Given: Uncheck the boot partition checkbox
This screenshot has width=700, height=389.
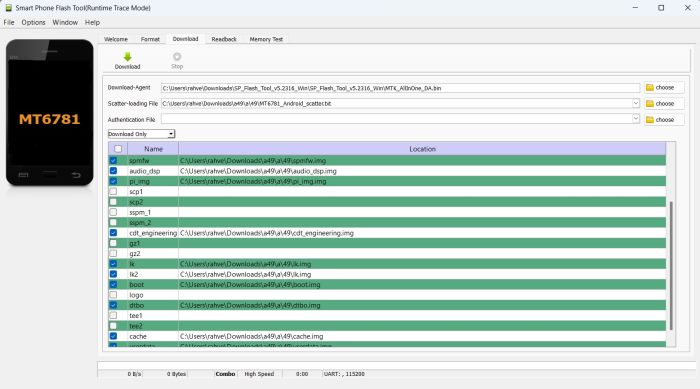Looking at the screenshot, I should [x=113, y=284].
